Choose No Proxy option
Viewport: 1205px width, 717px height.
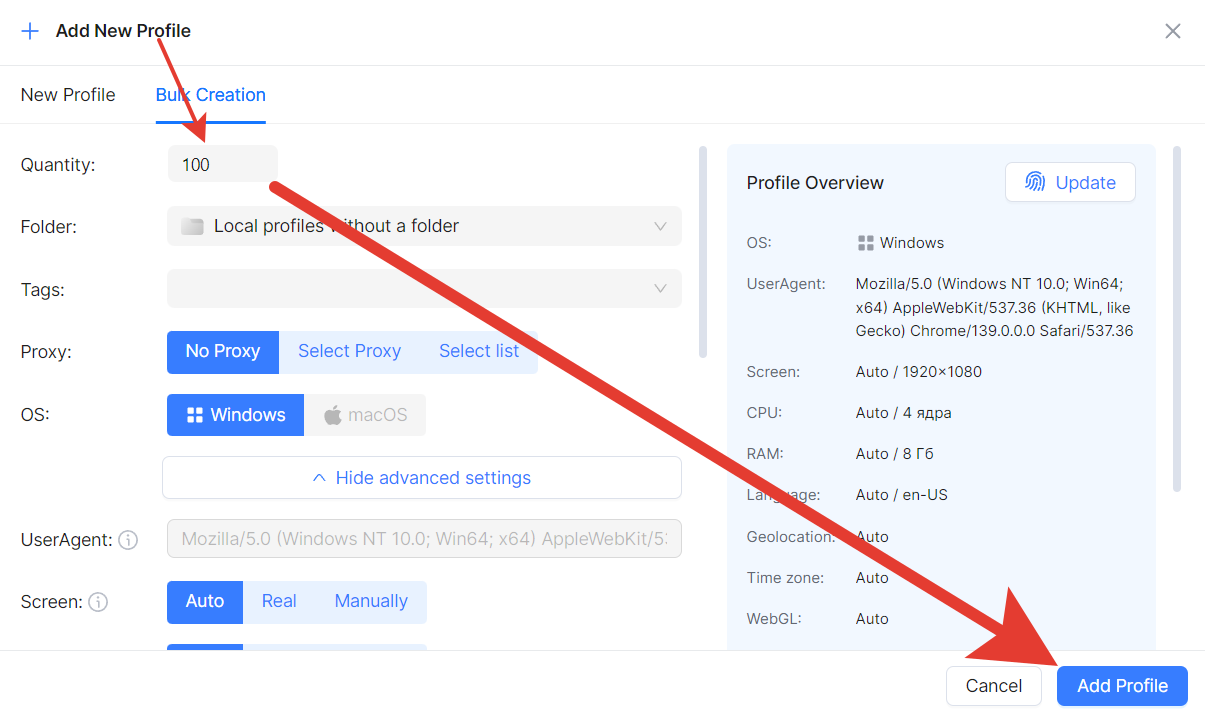click(222, 351)
